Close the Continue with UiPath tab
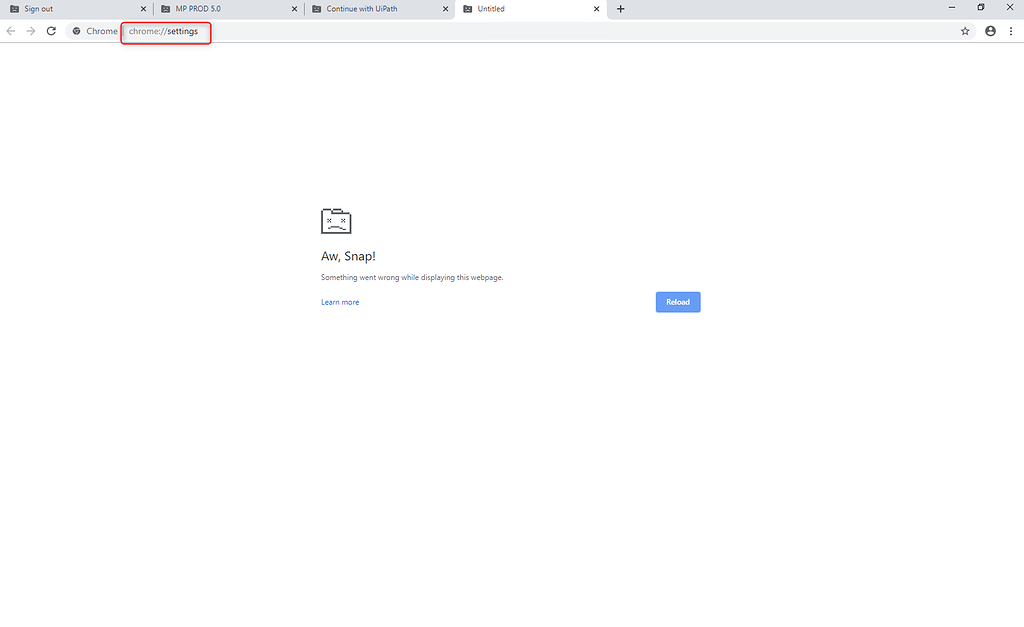The image size is (1024, 627). (445, 8)
